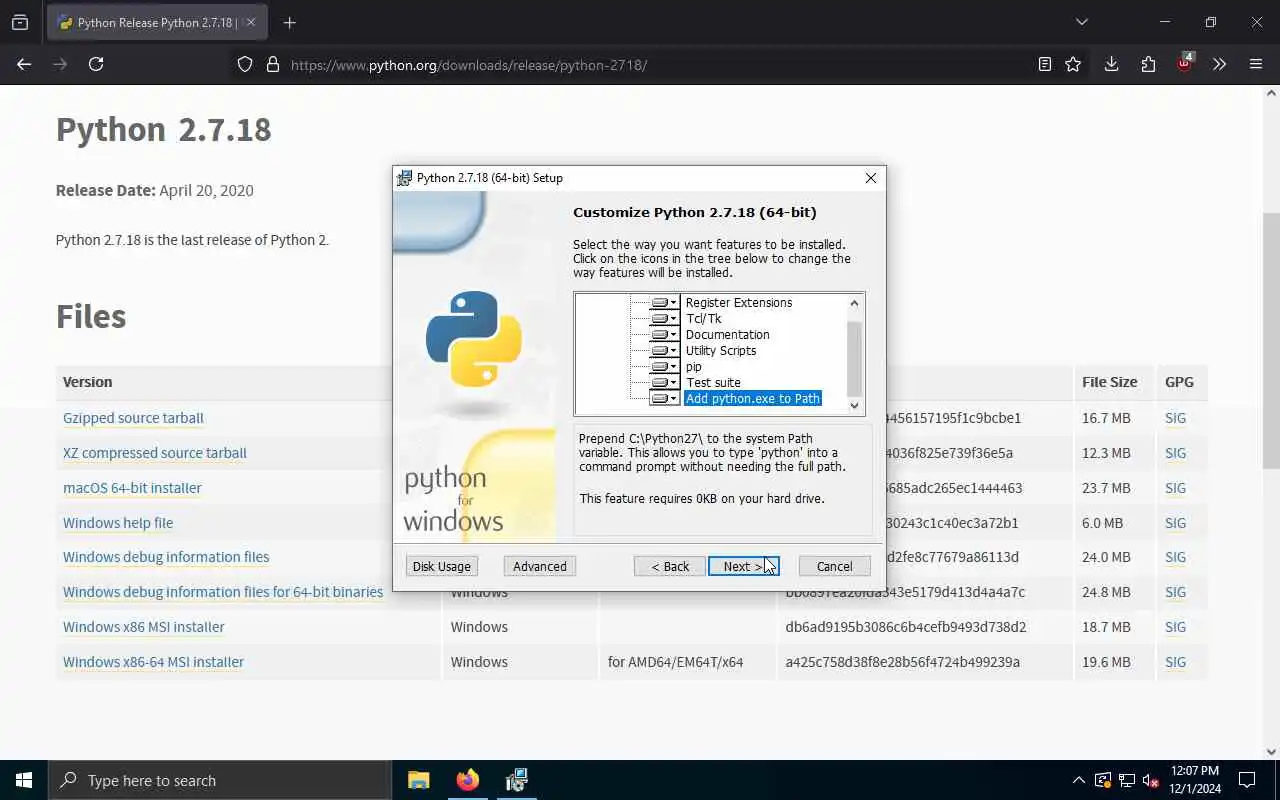Viewport: 1280px width, 800px height.
Task: Cancel the Python setup
Action: pyautogui.click(x=834, y=566)
